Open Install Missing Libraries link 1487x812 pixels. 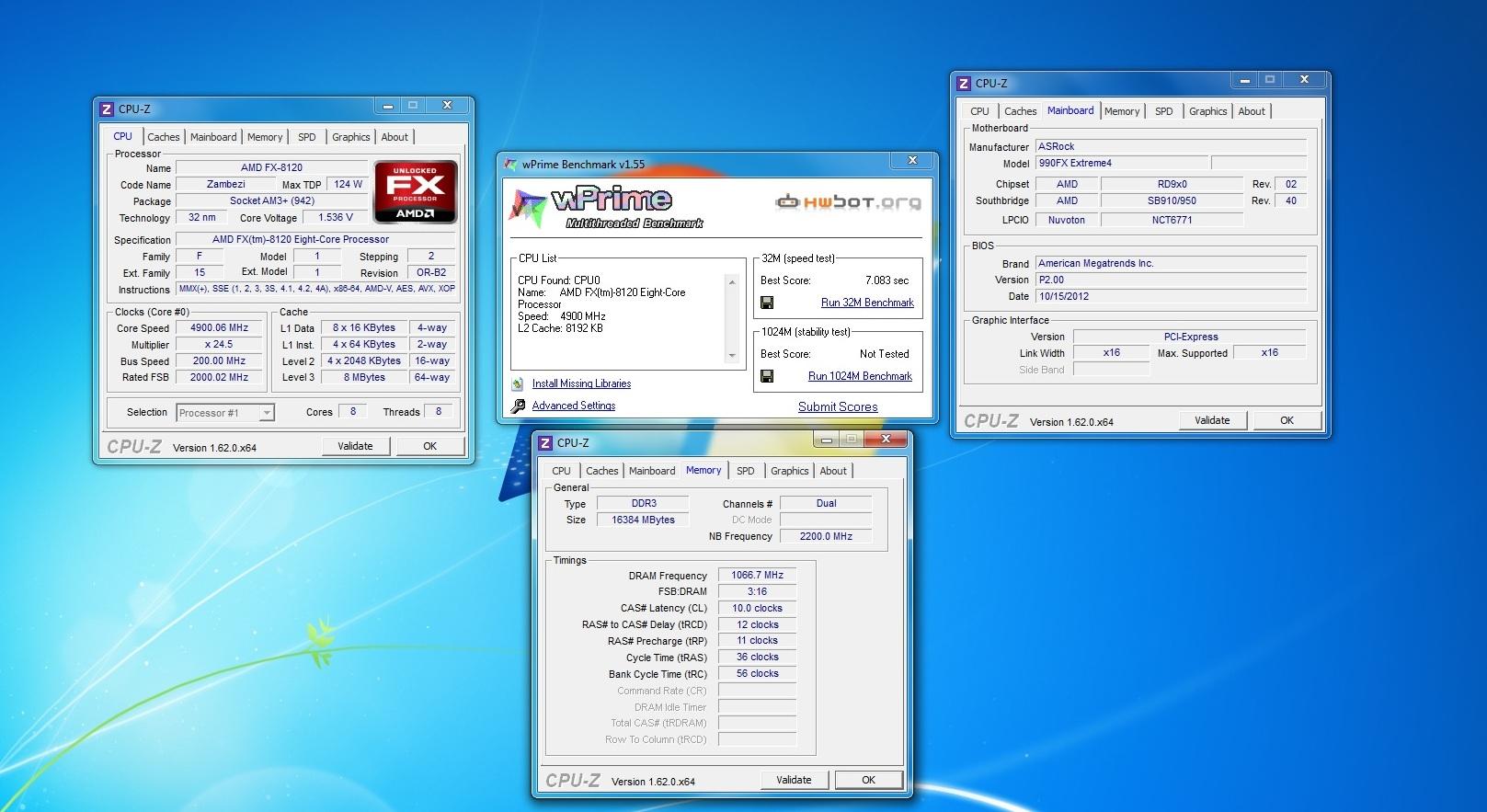pos(581,383)
